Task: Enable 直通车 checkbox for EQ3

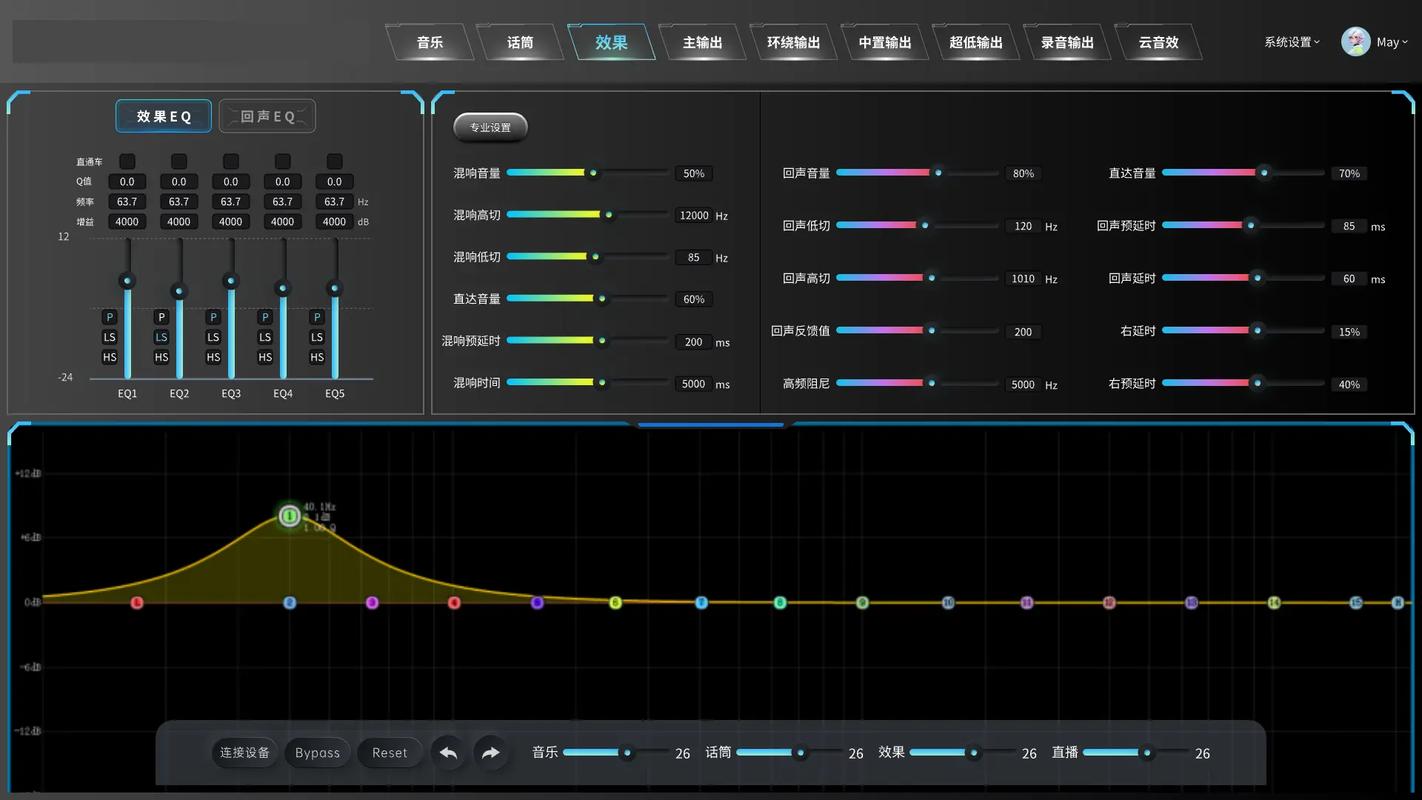Action: [x=231, y=161]
